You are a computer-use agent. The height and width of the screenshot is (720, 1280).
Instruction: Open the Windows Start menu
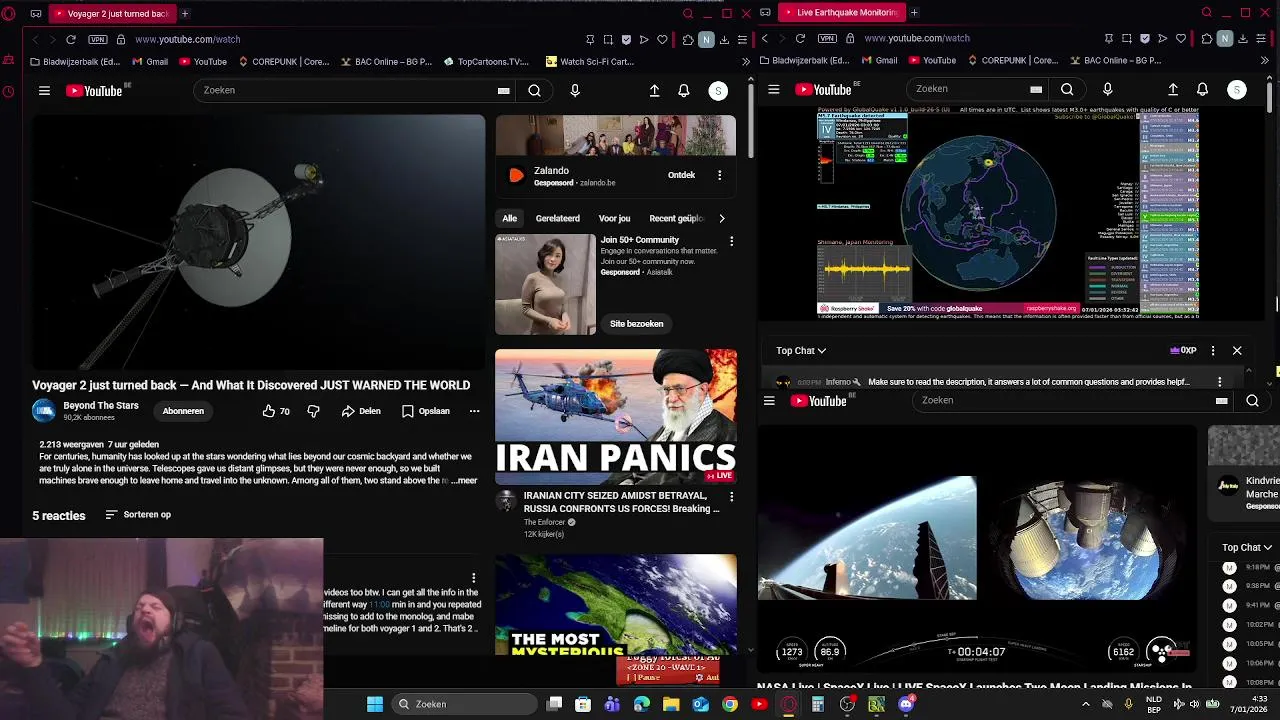pyautogui.click(x=374, y=704)
